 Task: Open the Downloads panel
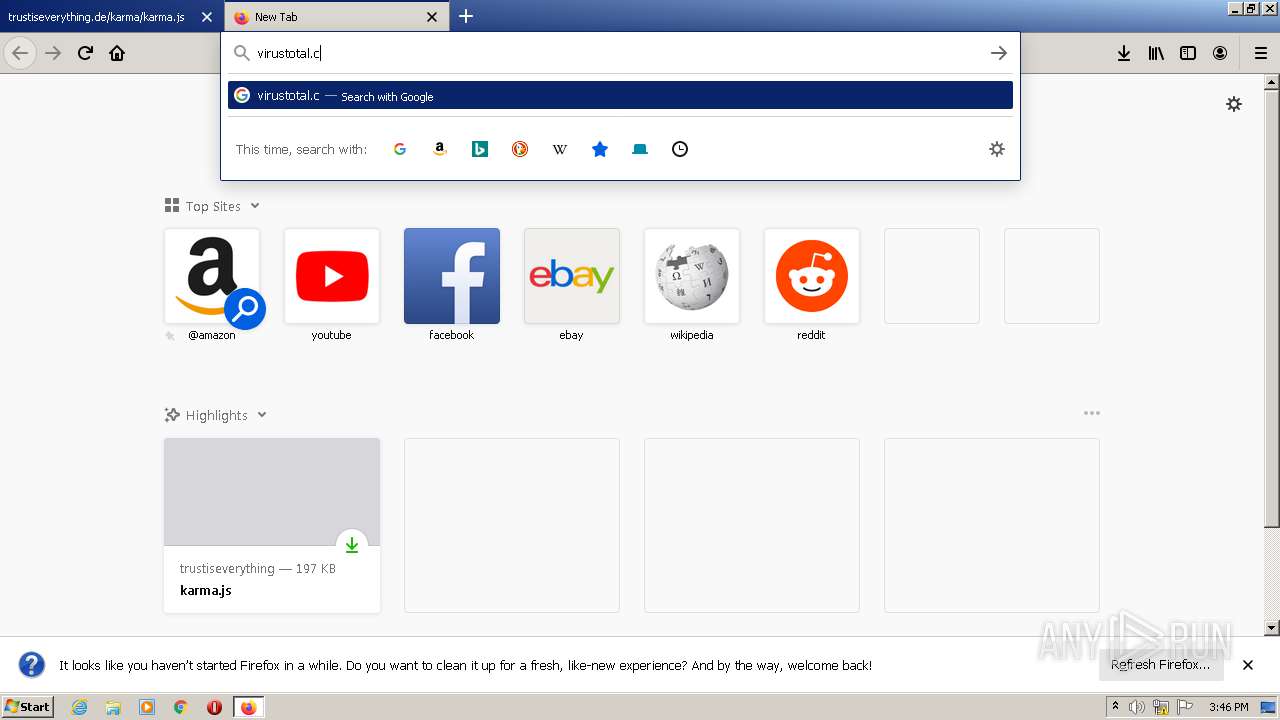point(1124,53)
